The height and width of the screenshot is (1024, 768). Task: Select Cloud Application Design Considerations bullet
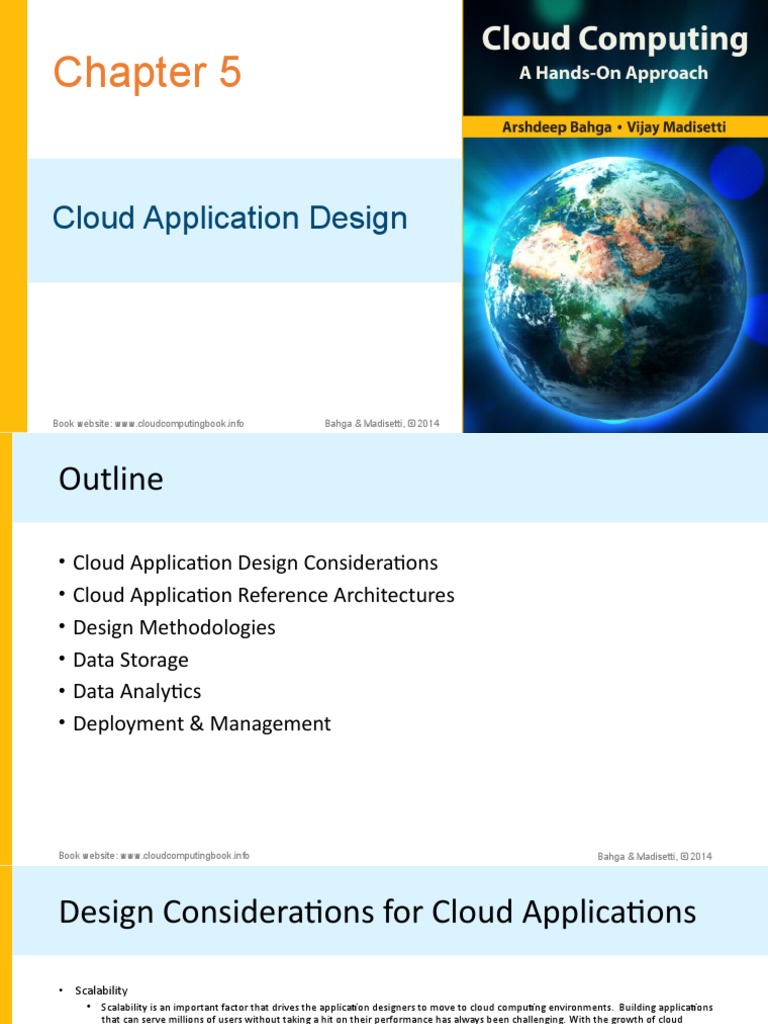pyautogui.click(x=255, y=563)
